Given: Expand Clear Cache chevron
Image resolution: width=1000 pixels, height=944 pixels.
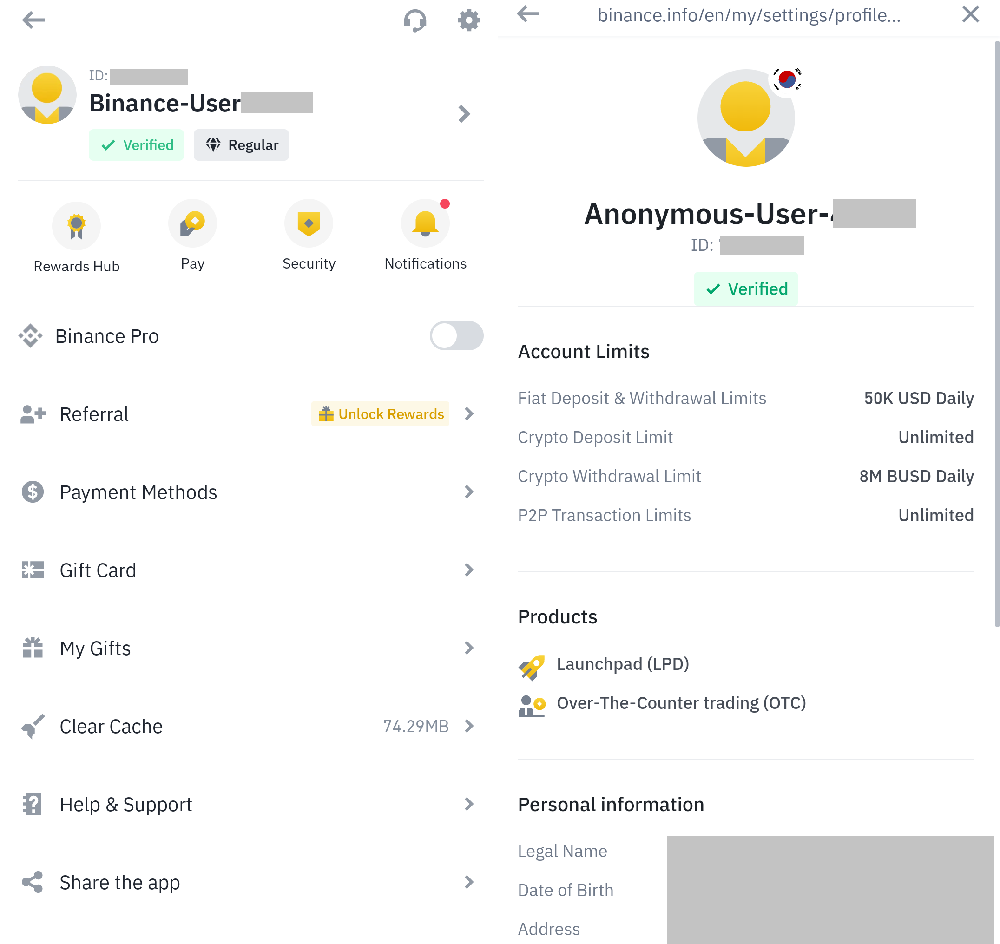Looking at the screenshot, I should (469, 726).
